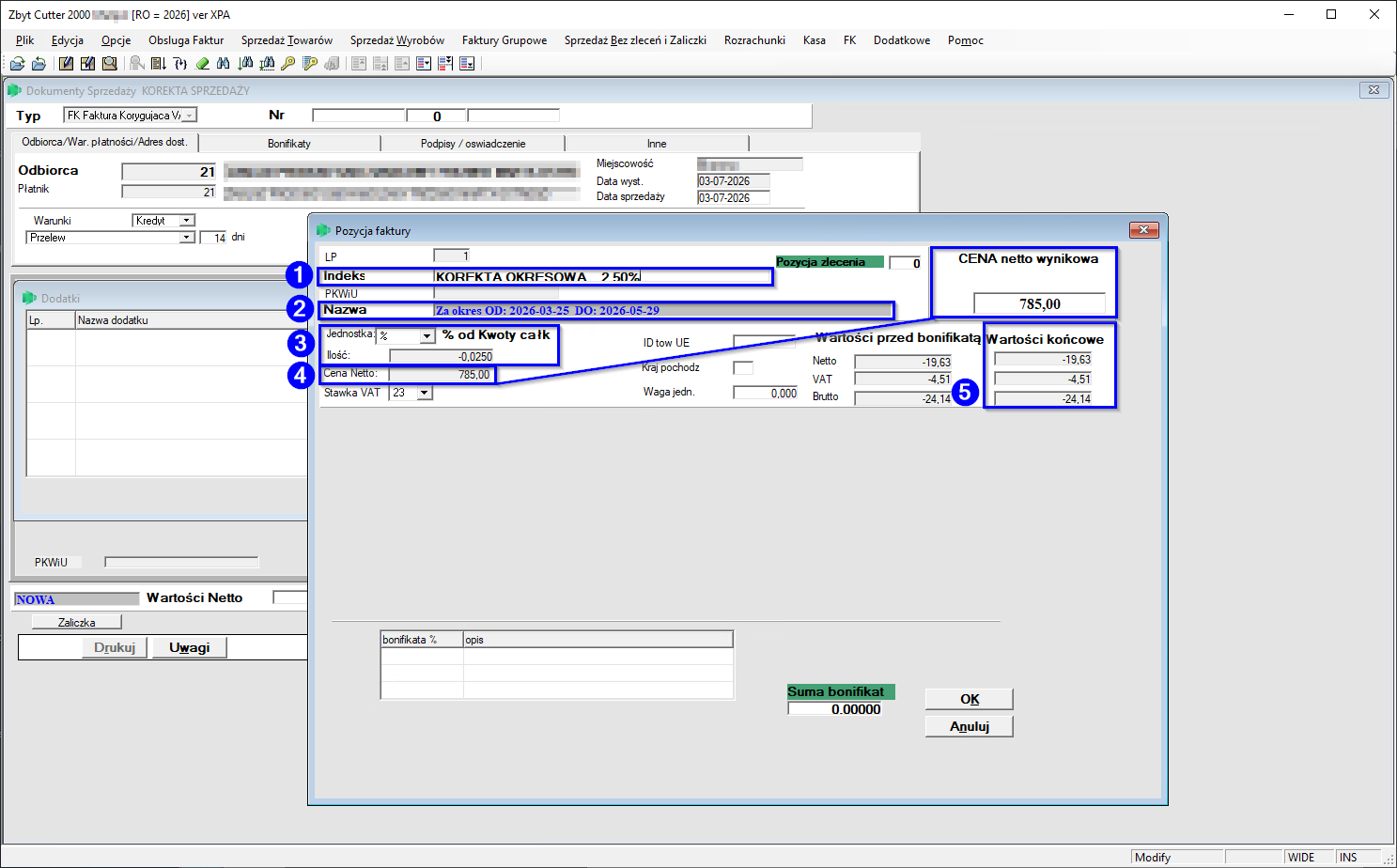Click the notepad with magnifier preview icon
The width and height of the screenshot is (1397, 868).
pos(110,64)
